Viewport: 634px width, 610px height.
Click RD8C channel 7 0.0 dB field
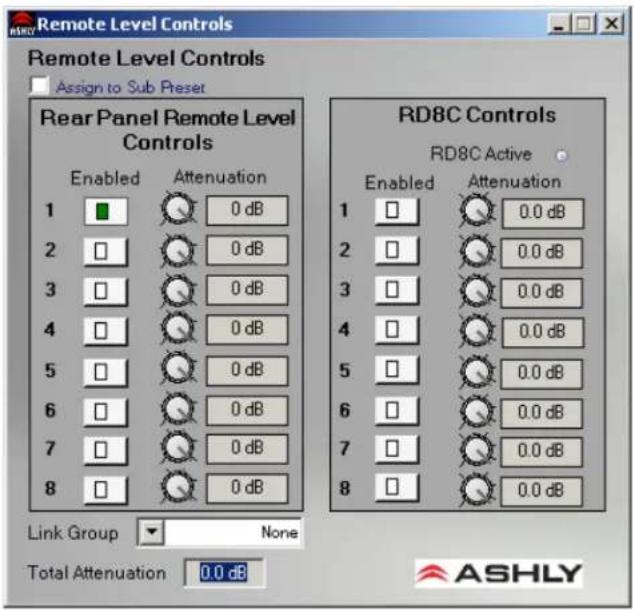(542, 452)
